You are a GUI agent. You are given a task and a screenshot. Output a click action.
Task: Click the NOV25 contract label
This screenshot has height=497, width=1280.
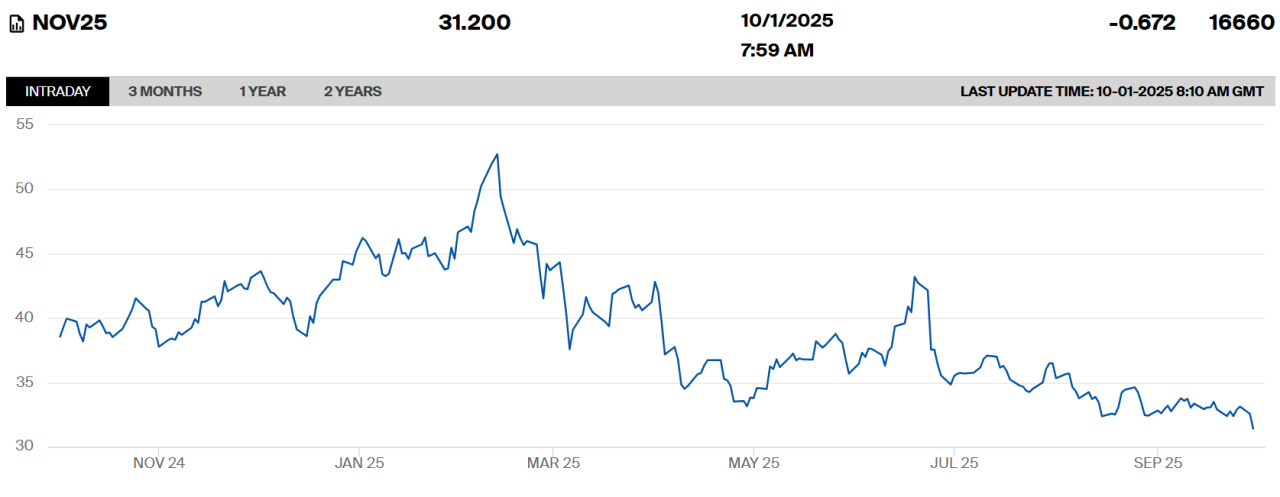tap(70, 22)
